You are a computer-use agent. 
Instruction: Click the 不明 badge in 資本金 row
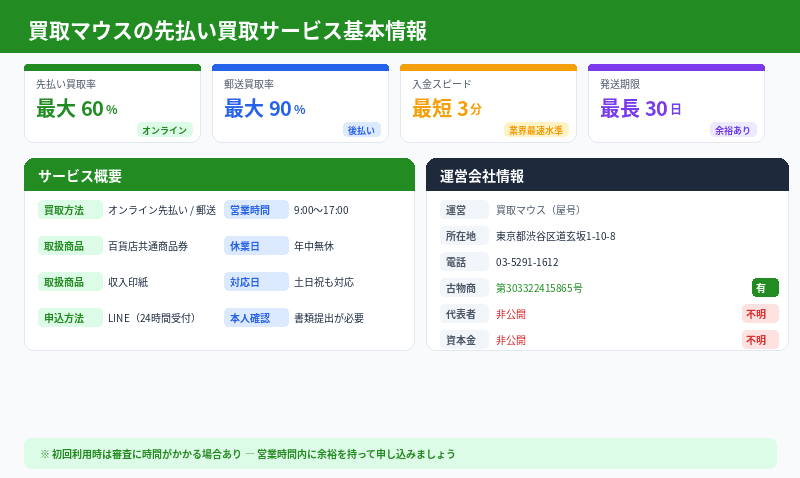click(760, 340)
